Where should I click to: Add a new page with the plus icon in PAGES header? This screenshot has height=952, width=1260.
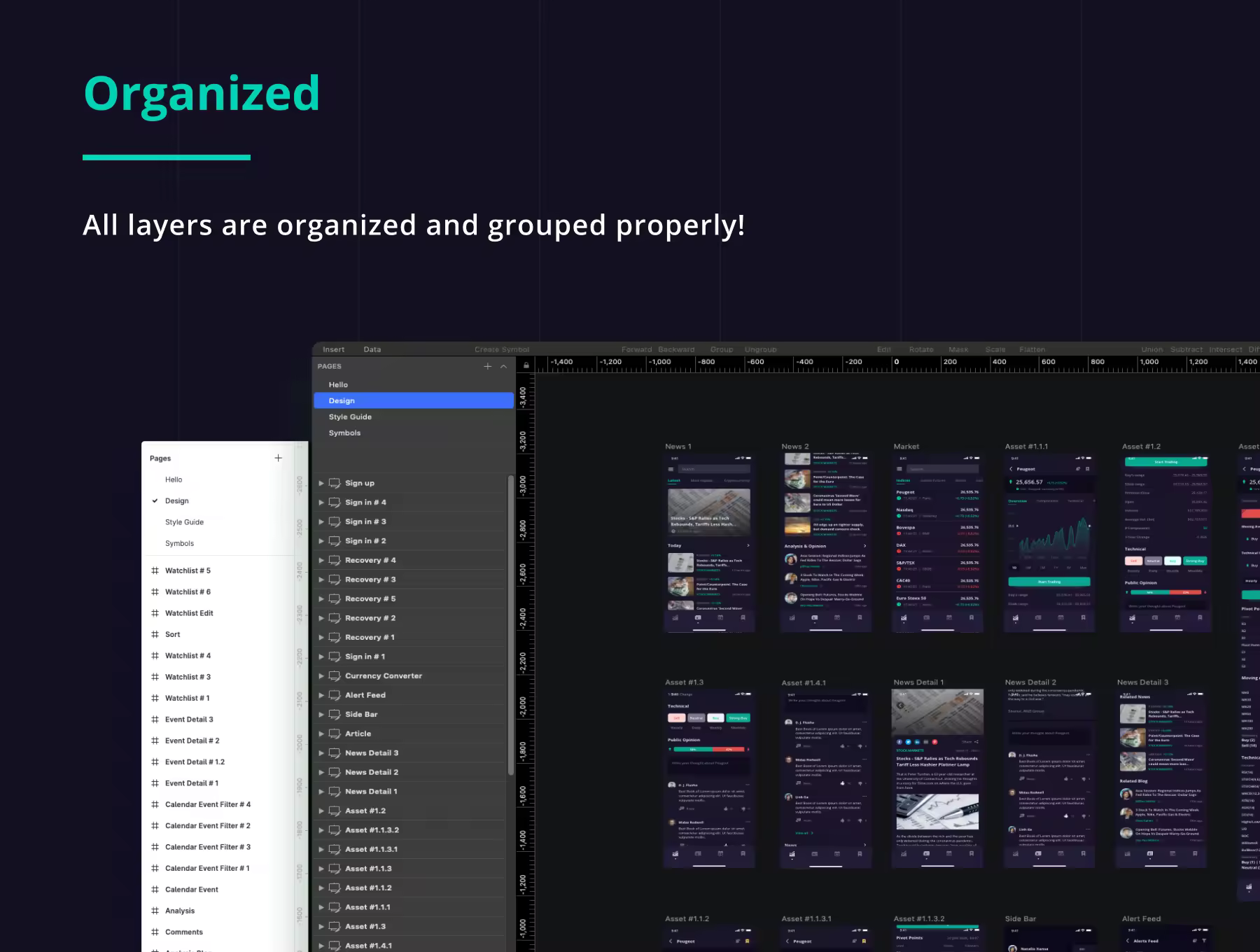tap(487, 366)
